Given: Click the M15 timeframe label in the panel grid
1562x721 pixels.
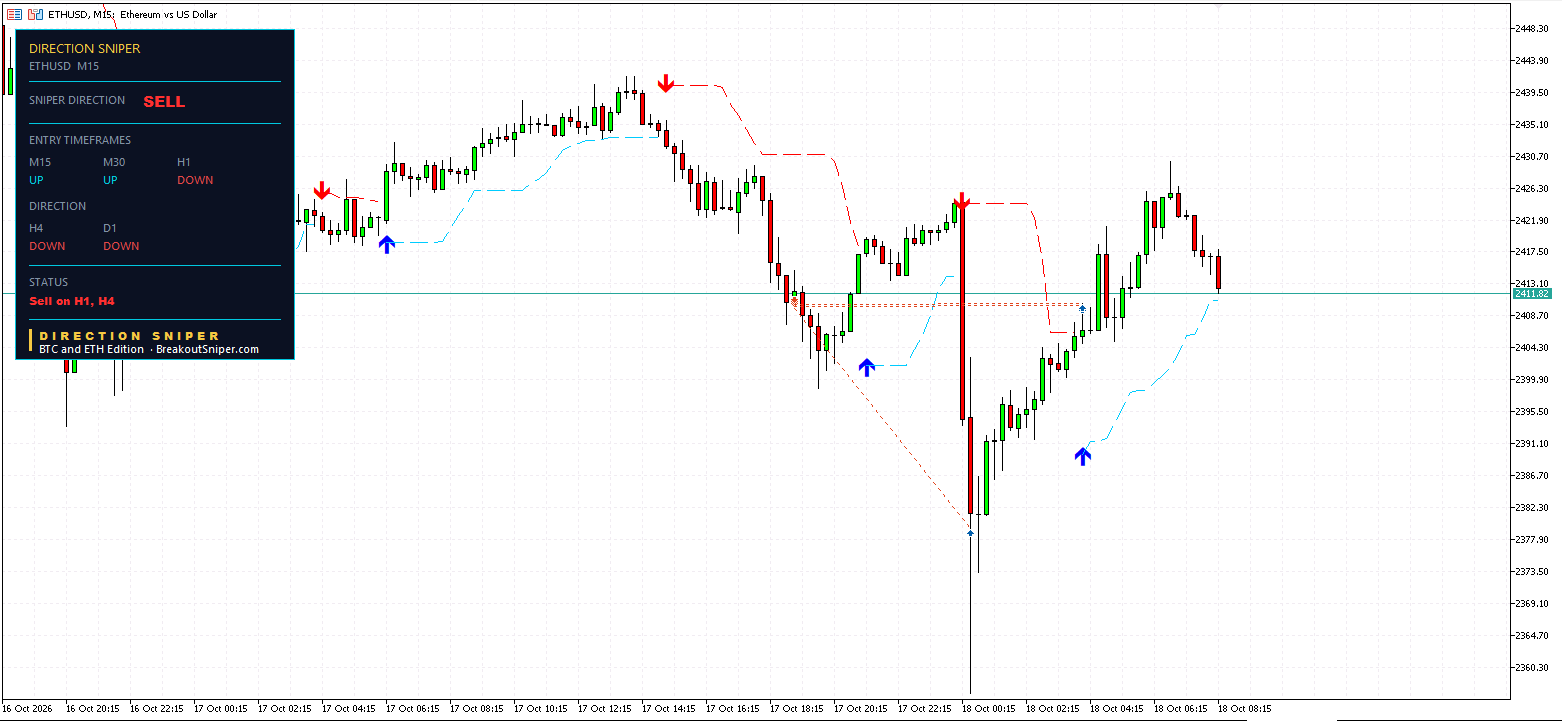Looking at the screenshot, I should 40,162.
